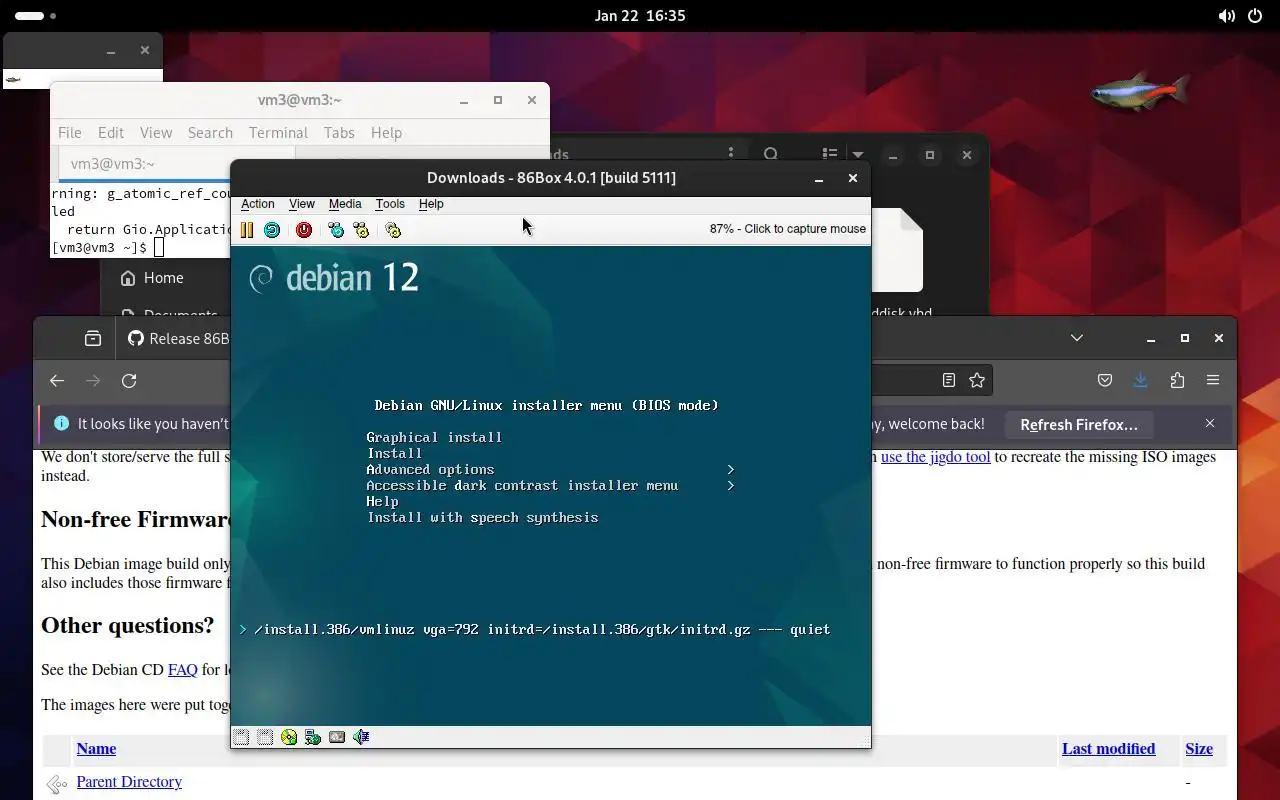Viewport: 1280px width, 800px height.
Task: Open terminal Terminal menu
Action: click(x=278, y=132)
